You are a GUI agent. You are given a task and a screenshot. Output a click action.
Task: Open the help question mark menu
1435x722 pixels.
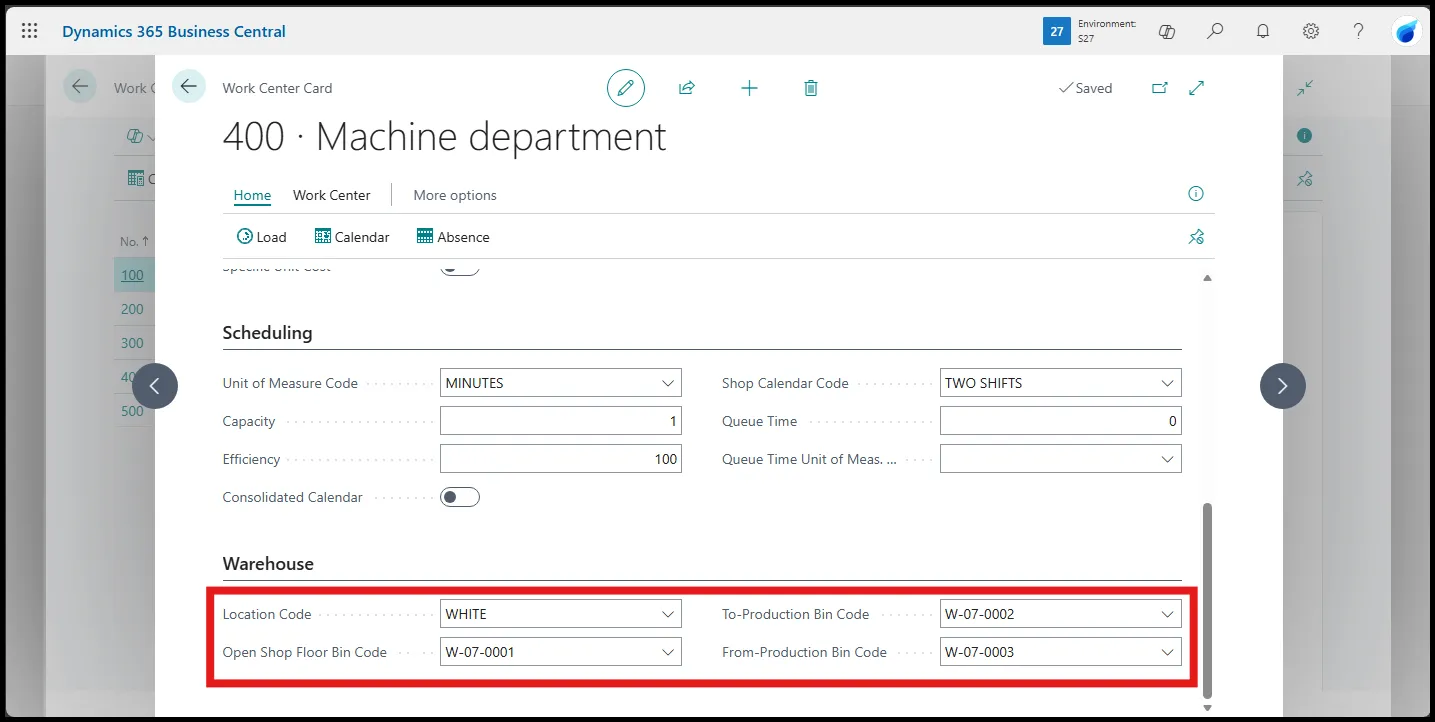[1358, 31]
